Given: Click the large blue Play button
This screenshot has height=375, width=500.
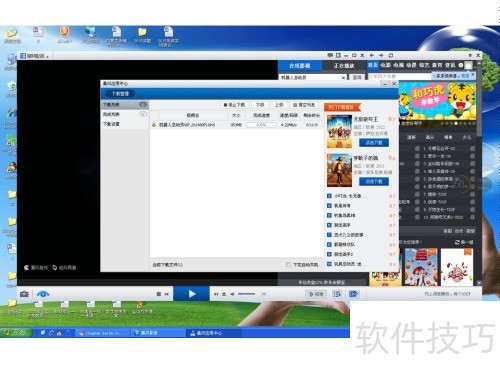Looking at the screenshot, I should pos(192,294).
